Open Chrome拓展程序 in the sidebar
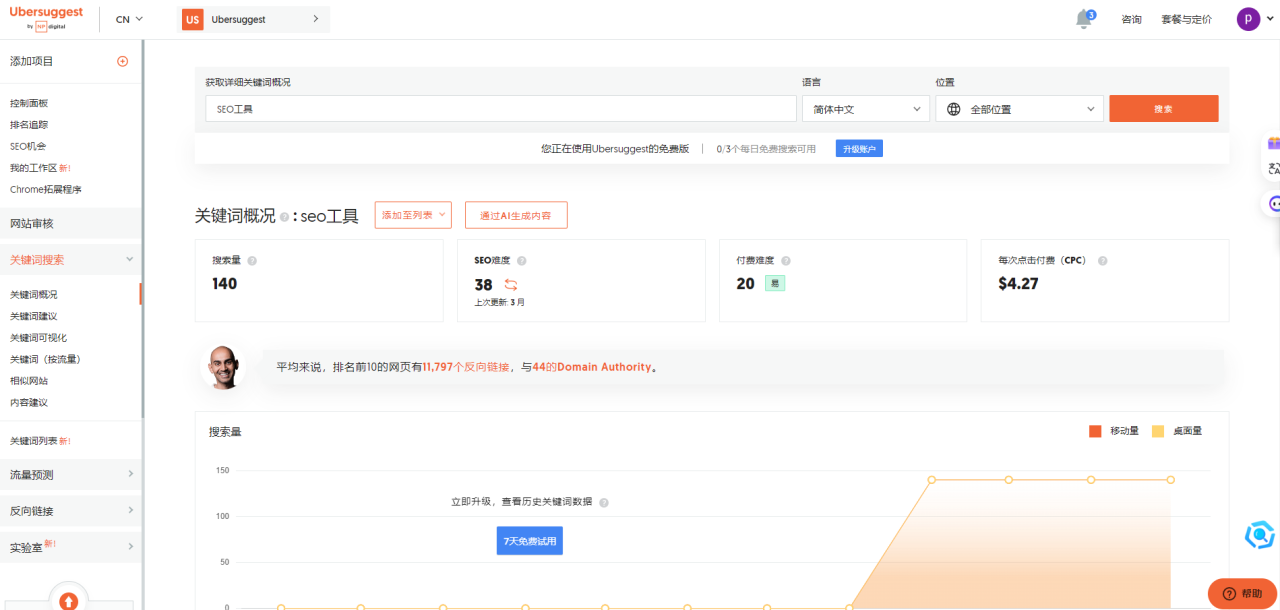The image size is (1280, 610). pyautogui.click(x=46, y=189)
